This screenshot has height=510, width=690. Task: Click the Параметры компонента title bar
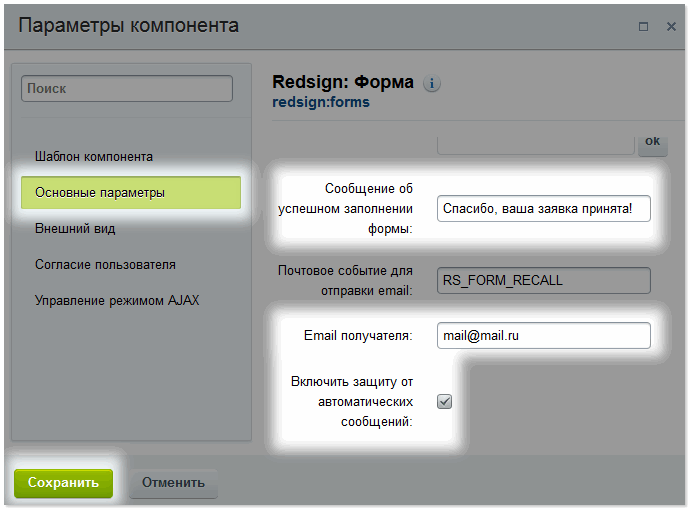point(300,26)
